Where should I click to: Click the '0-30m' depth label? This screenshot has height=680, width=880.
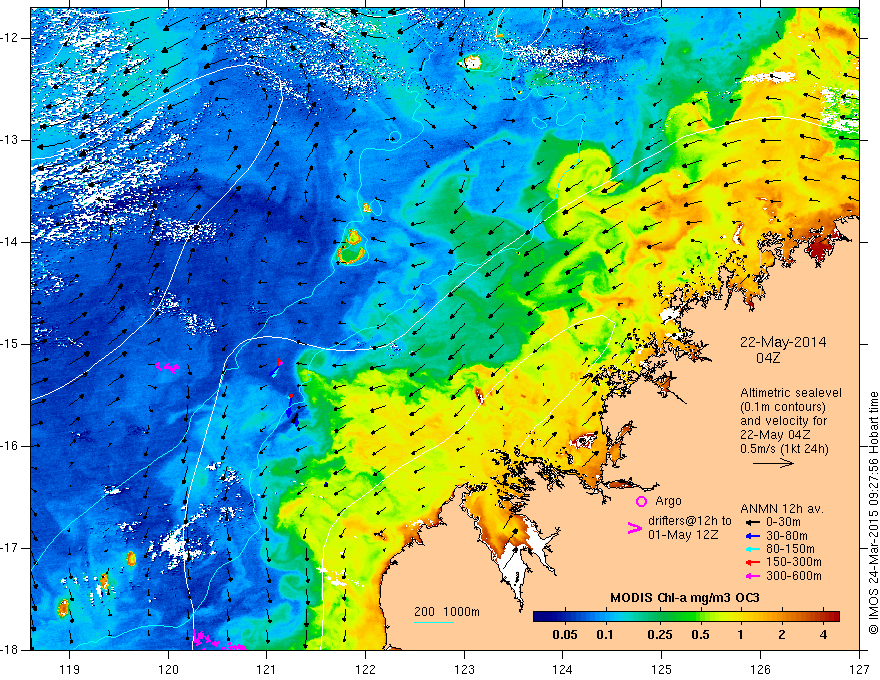(785, 522)
